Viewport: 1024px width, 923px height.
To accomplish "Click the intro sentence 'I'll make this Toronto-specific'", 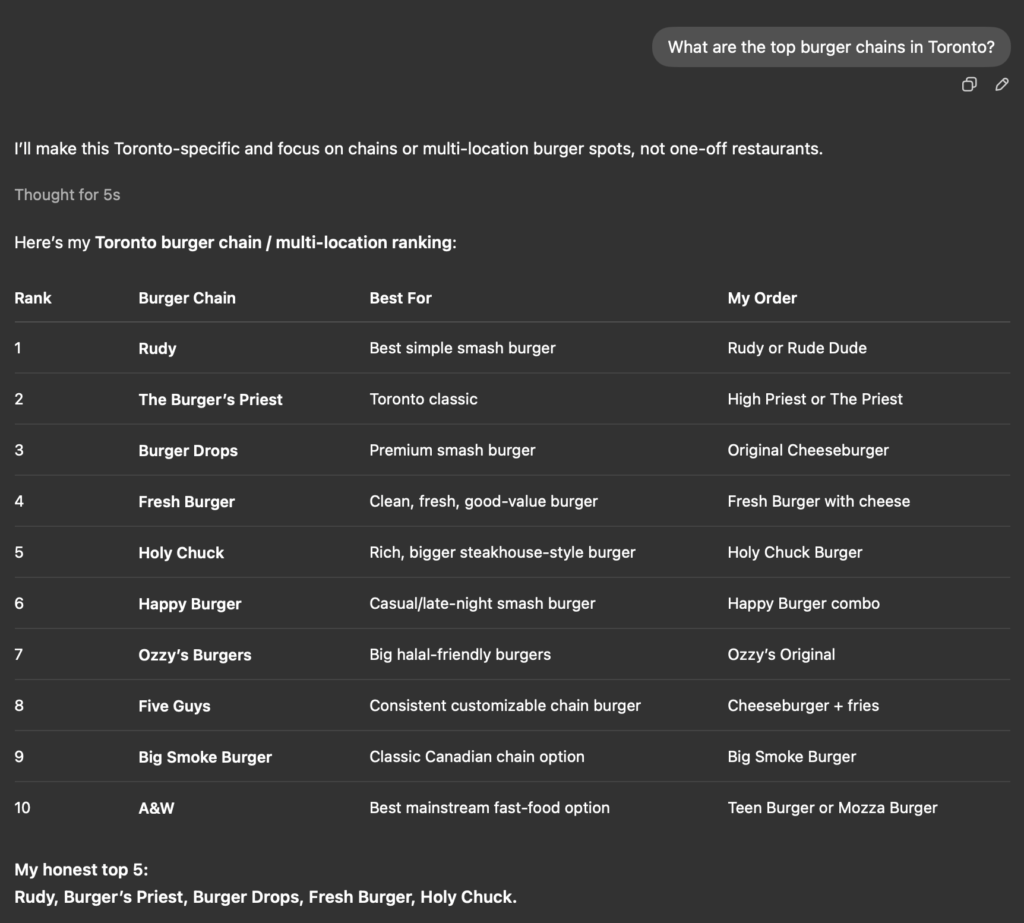I will [419, 149].
